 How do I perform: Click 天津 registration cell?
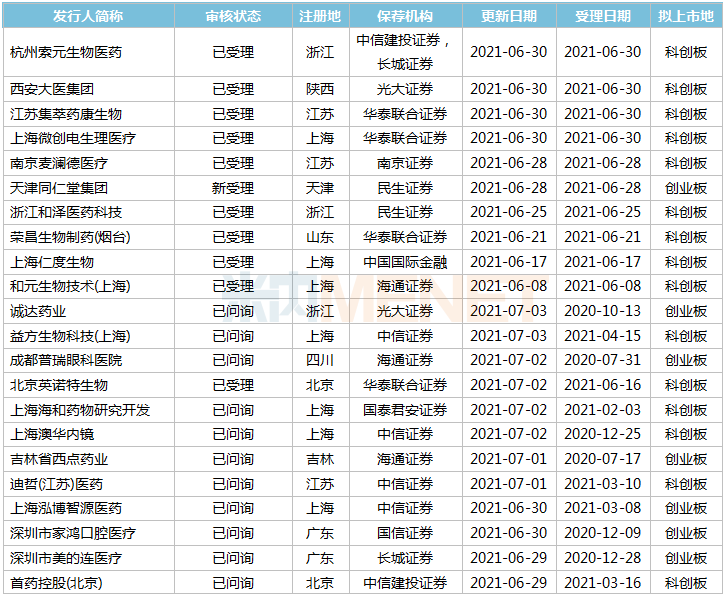point(320,188)
